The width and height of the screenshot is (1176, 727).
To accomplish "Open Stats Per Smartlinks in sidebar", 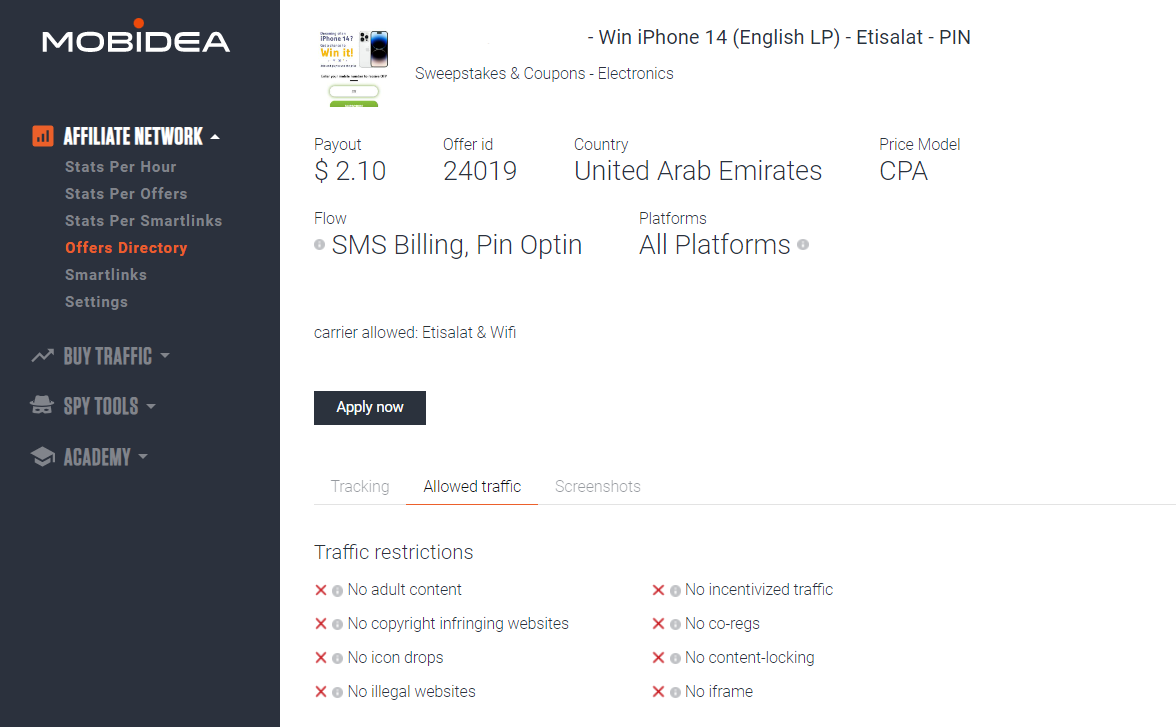I will (x=143, y=221).
